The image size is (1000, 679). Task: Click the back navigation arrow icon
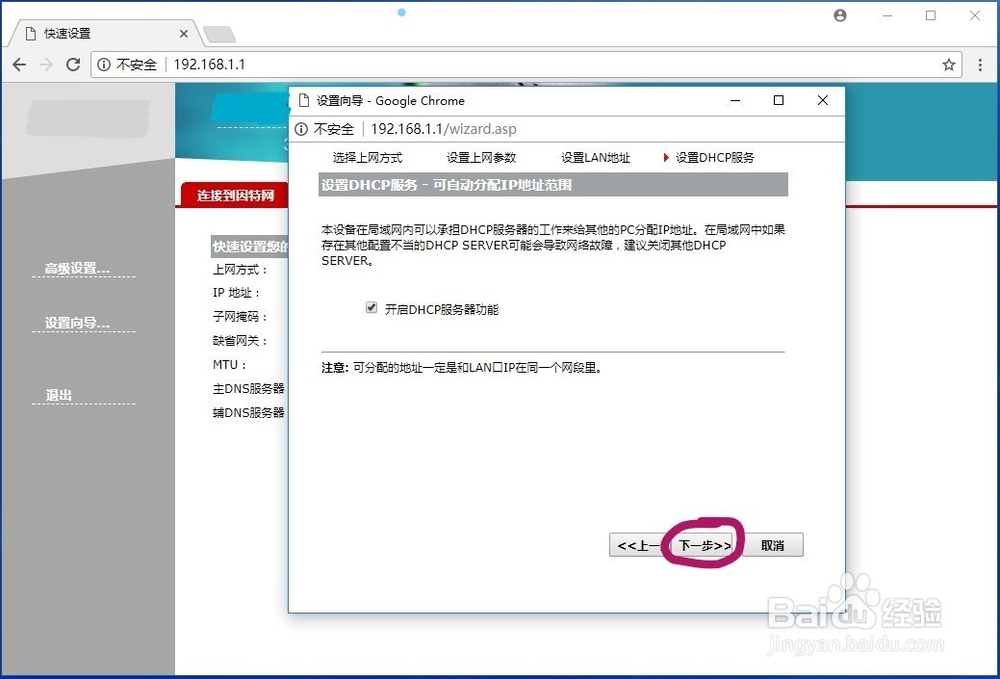coord(19,64)
